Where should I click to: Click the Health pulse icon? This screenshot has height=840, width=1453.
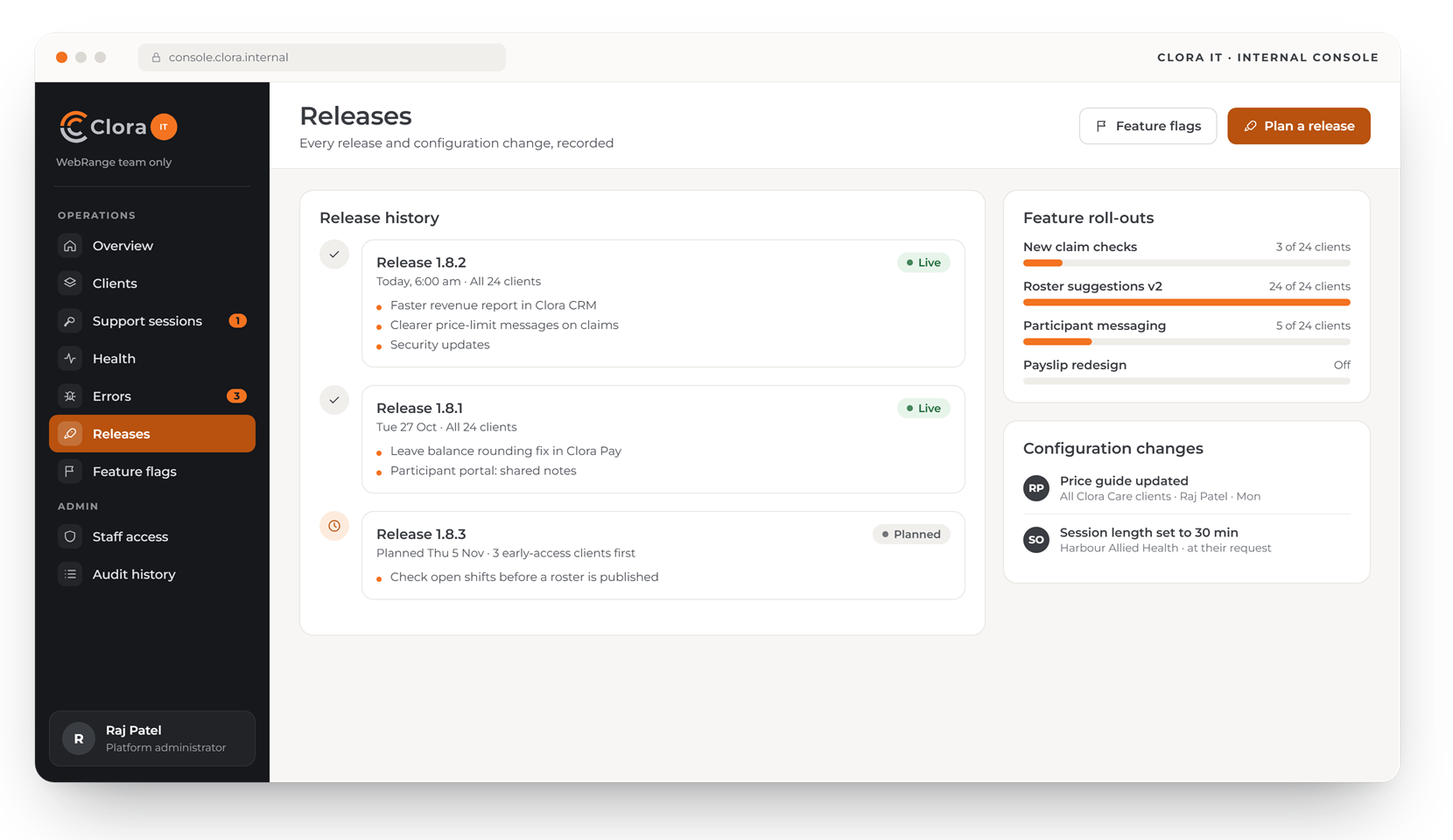(70, 359)
